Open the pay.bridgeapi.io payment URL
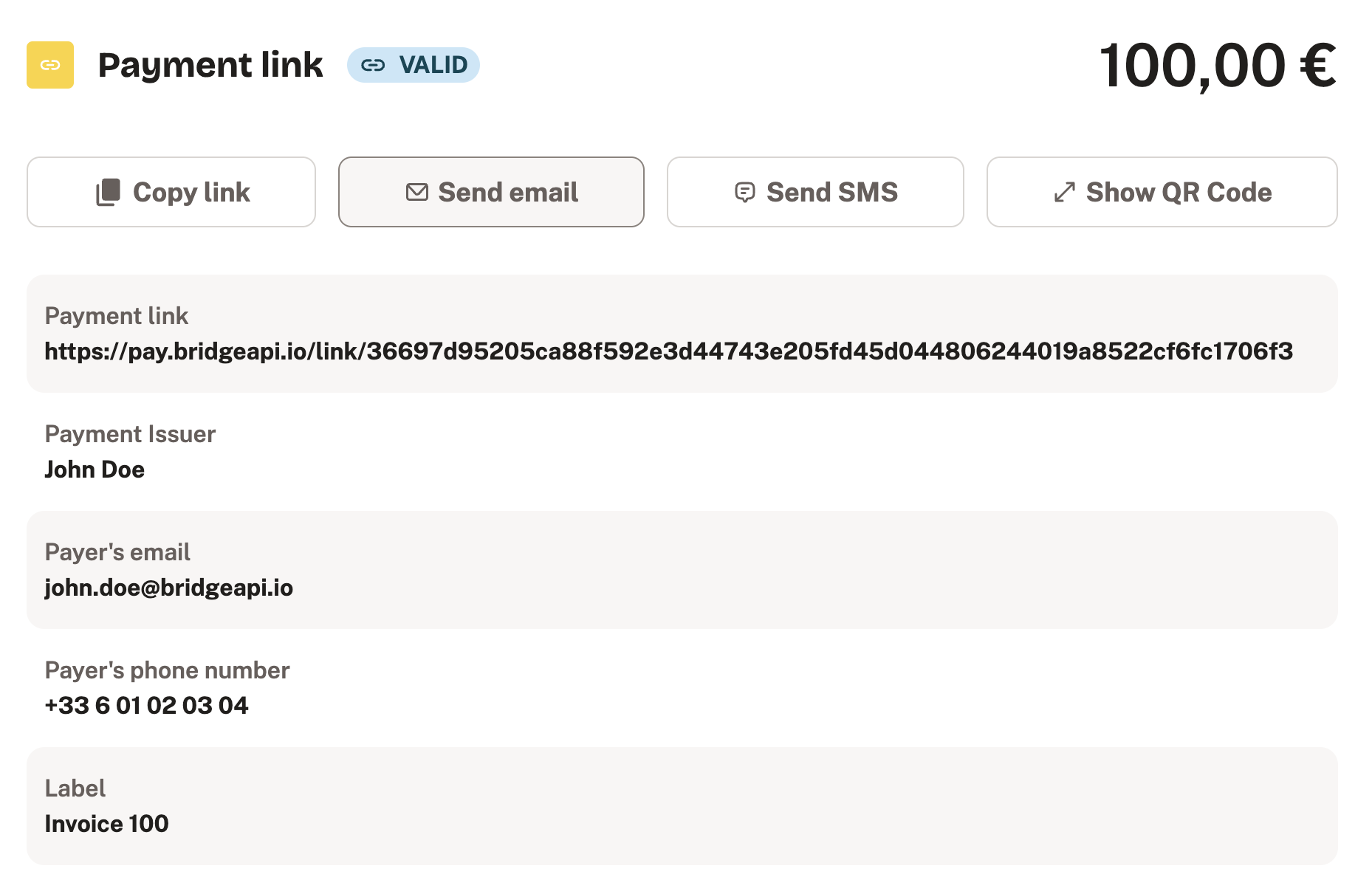This screenshot has width=1372, height=877. point(669,351)
